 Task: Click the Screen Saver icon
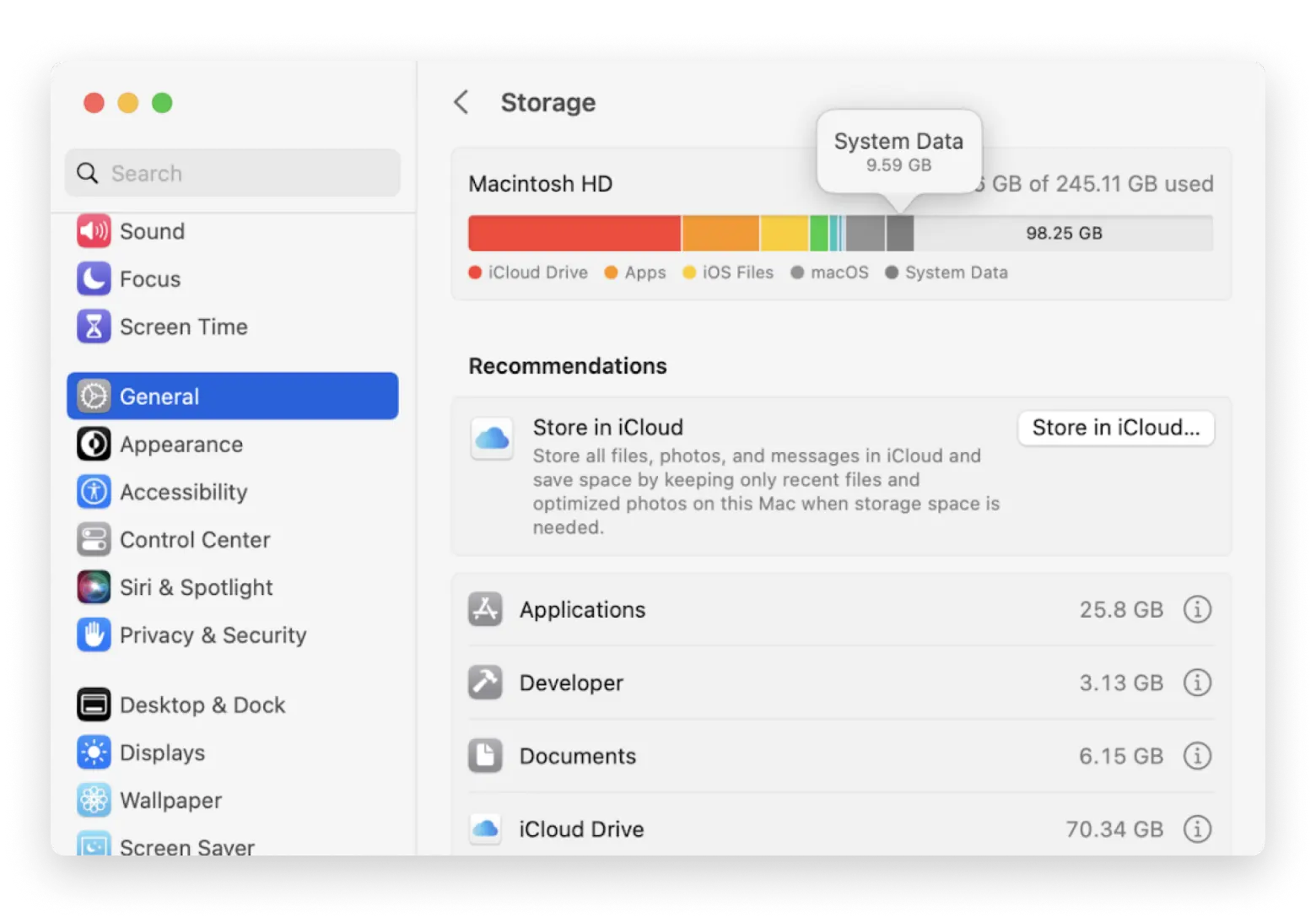(x=94, y=844)
